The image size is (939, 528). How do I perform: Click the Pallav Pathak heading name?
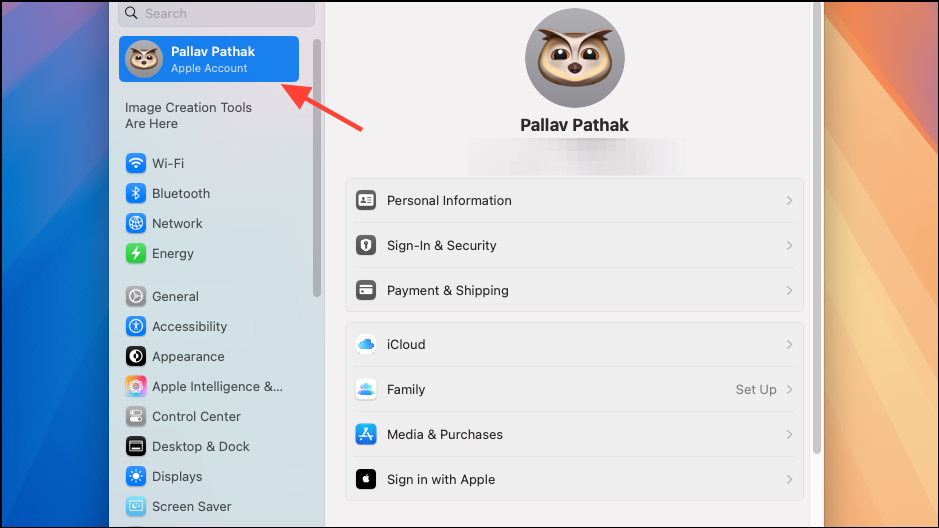click(x=574, y=125)
